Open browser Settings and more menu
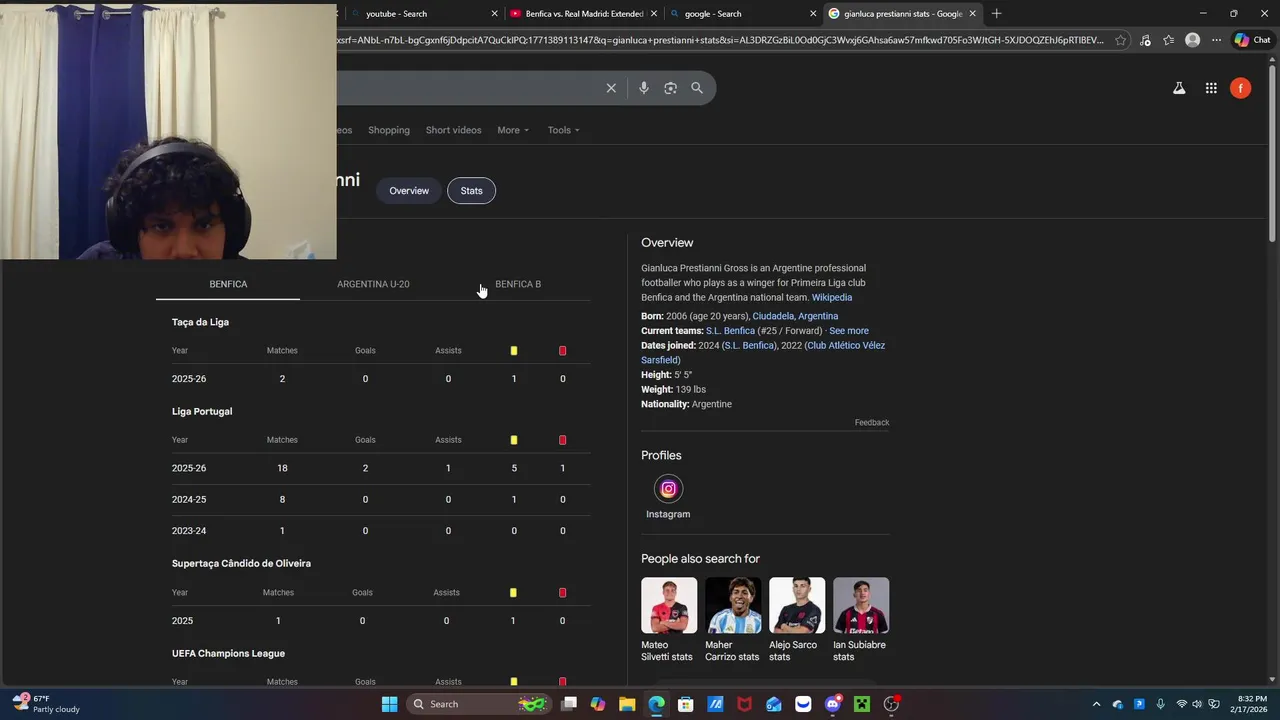Image resolution: width=1280 pixels, height=720 pixels. click(1216, 40)
